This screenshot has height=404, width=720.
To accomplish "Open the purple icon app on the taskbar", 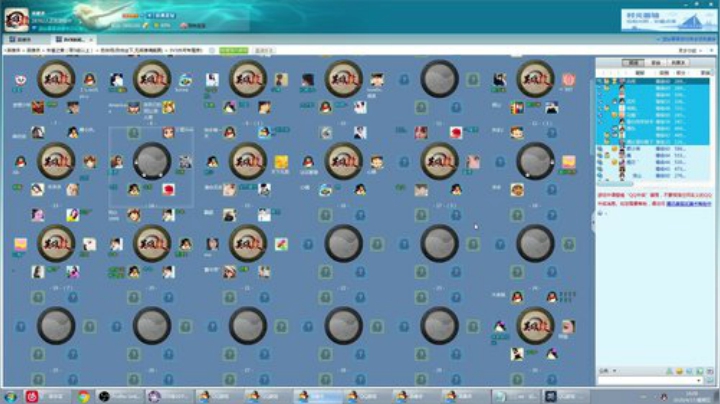I will pos(170,396).
